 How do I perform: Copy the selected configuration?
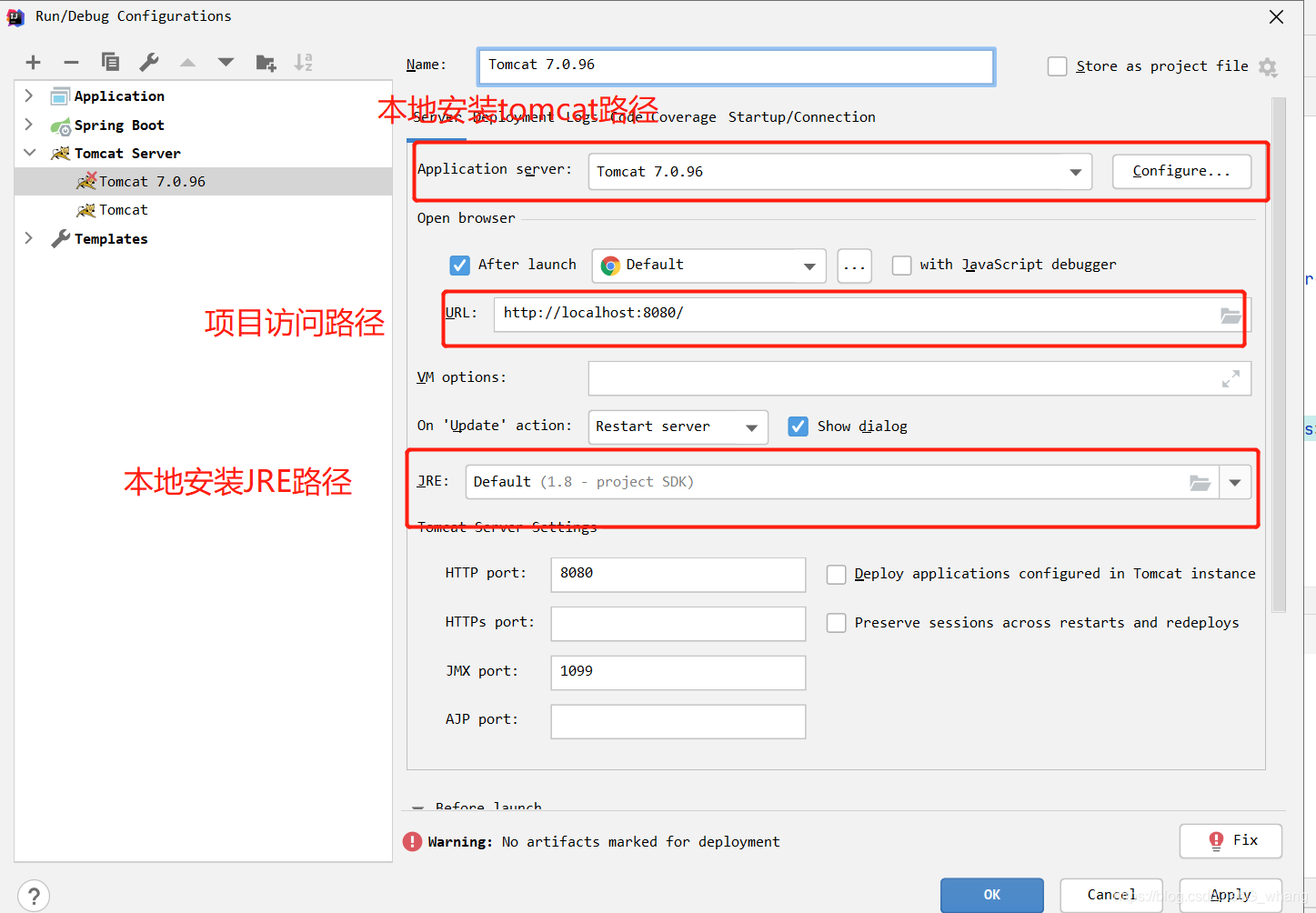pyautogui.click(x=110, y=62)
